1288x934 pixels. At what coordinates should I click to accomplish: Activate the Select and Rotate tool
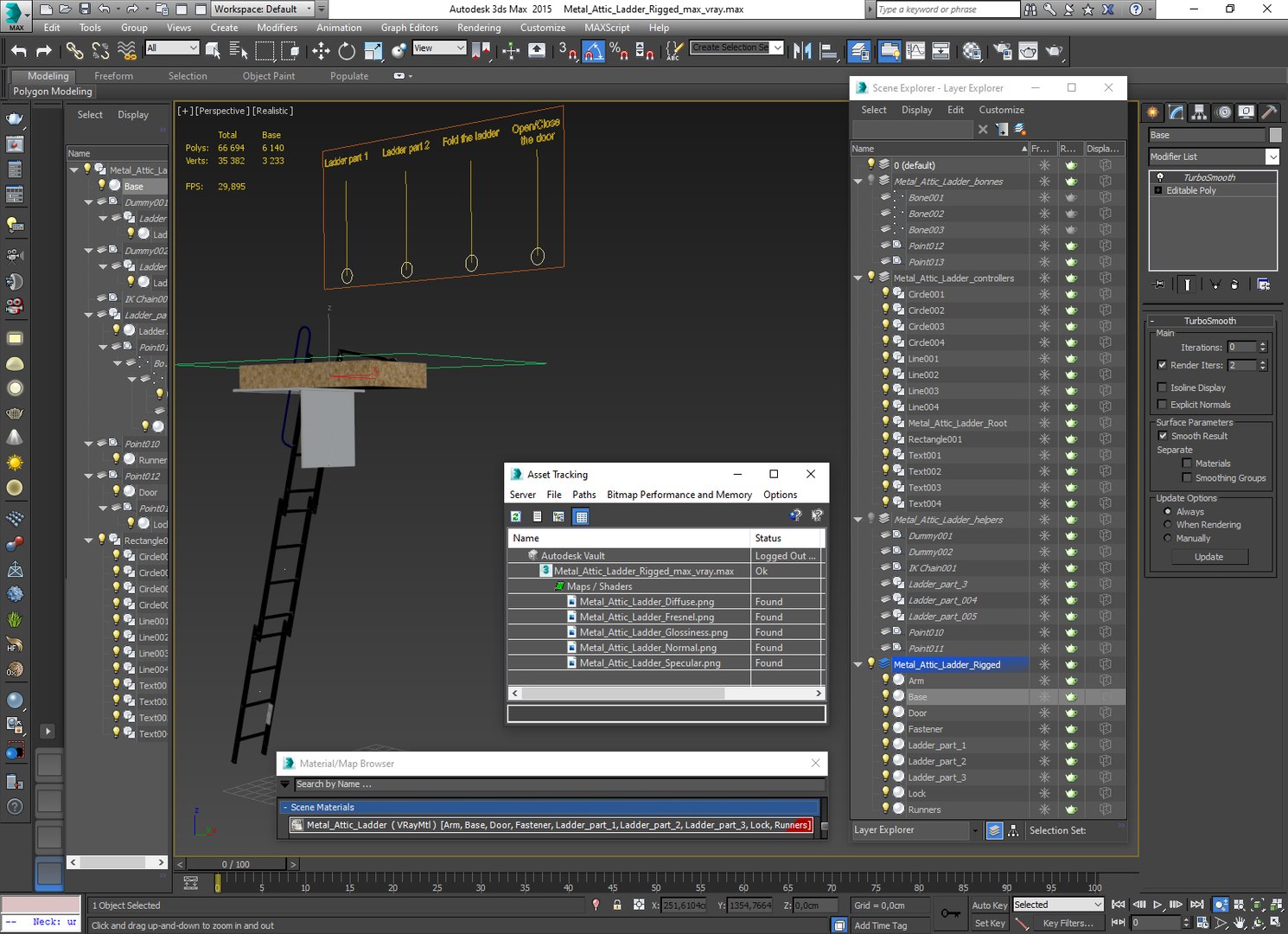(x=347, y=51)
